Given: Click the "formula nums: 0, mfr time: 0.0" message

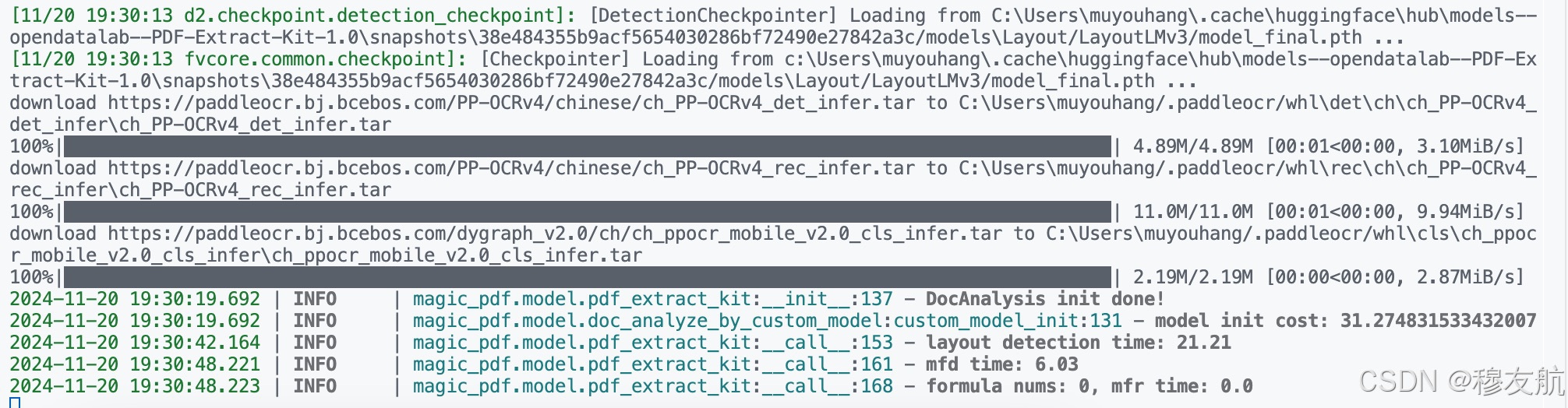Looking at the screenshot, I should click(x=1089, y=386).
